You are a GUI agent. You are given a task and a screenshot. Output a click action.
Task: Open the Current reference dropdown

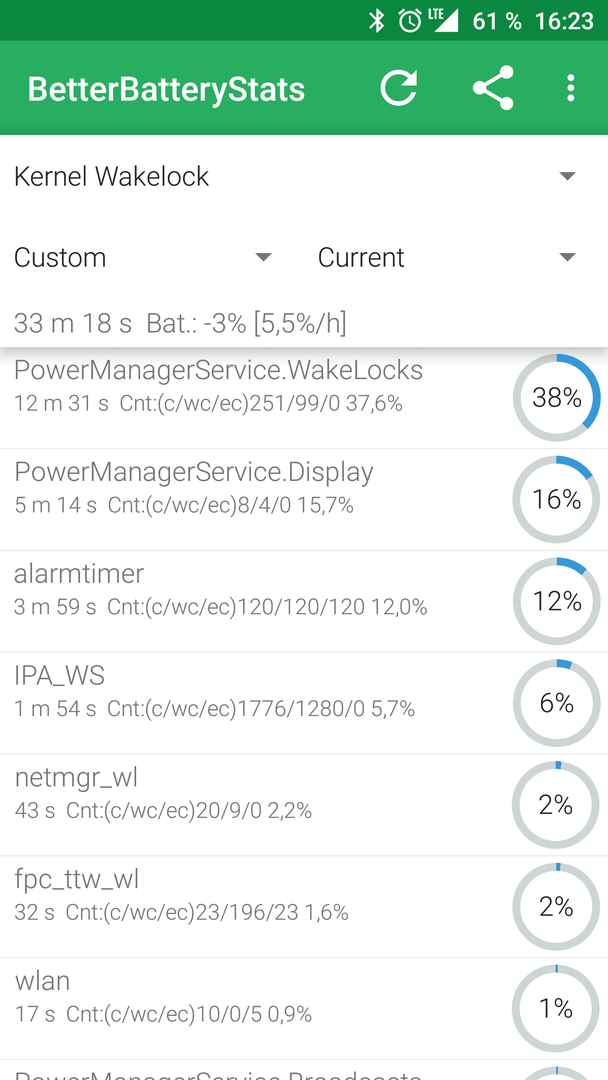[446, 258]
